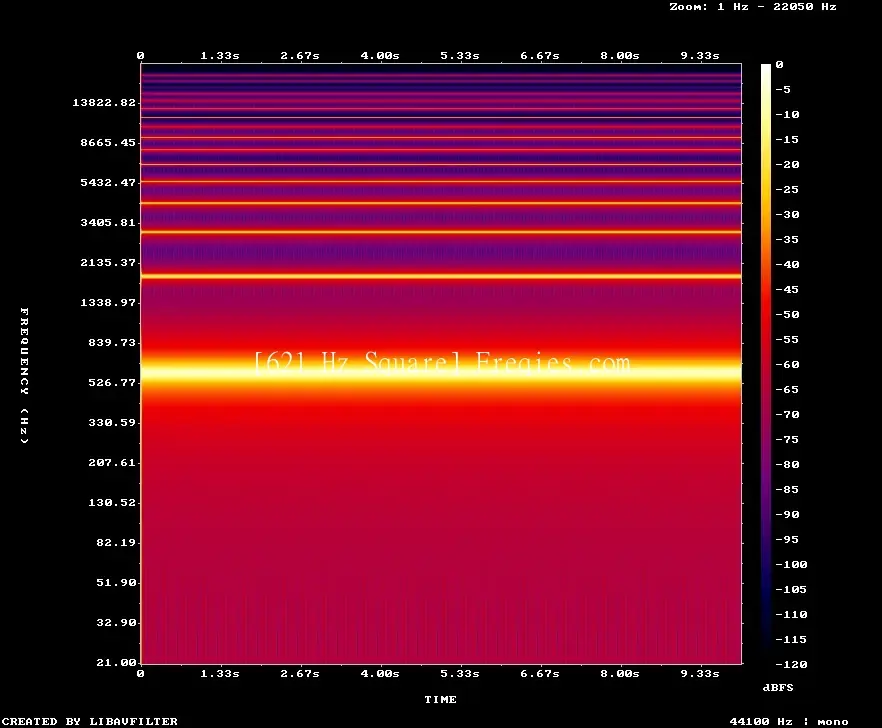Select the "FREQUENCY (Hz)" axis title

(24, 376)
